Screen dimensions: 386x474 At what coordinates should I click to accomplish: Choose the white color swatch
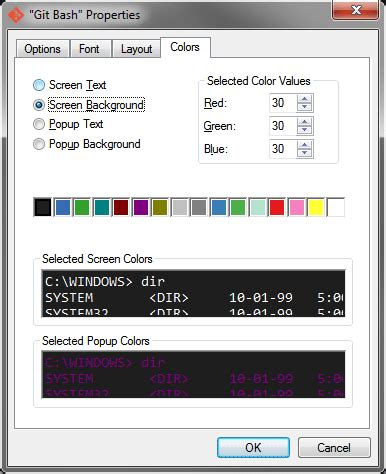tap(336, 207)
